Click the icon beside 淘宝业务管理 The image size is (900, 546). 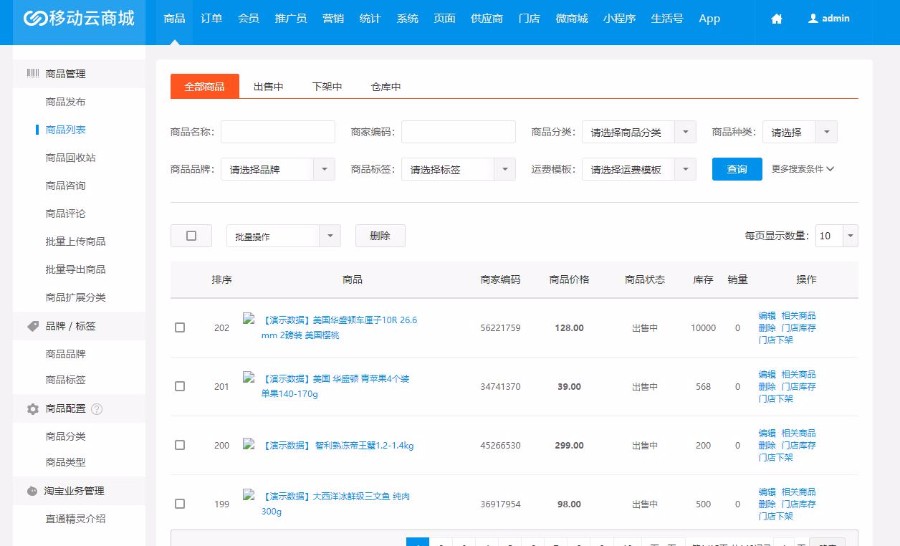coord(32,491)
